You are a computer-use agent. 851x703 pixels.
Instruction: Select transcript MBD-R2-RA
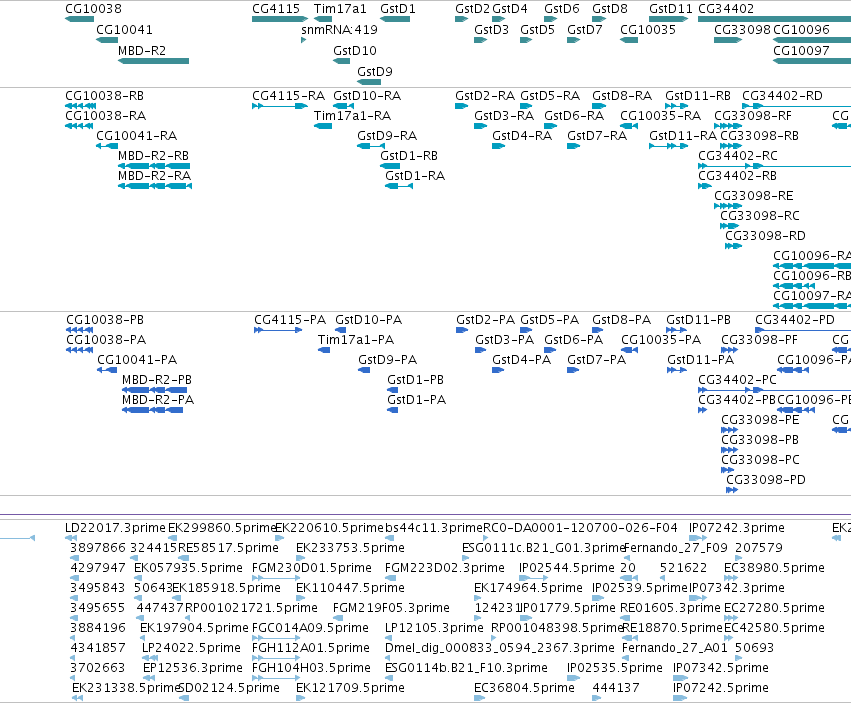[x=154, y=176]
